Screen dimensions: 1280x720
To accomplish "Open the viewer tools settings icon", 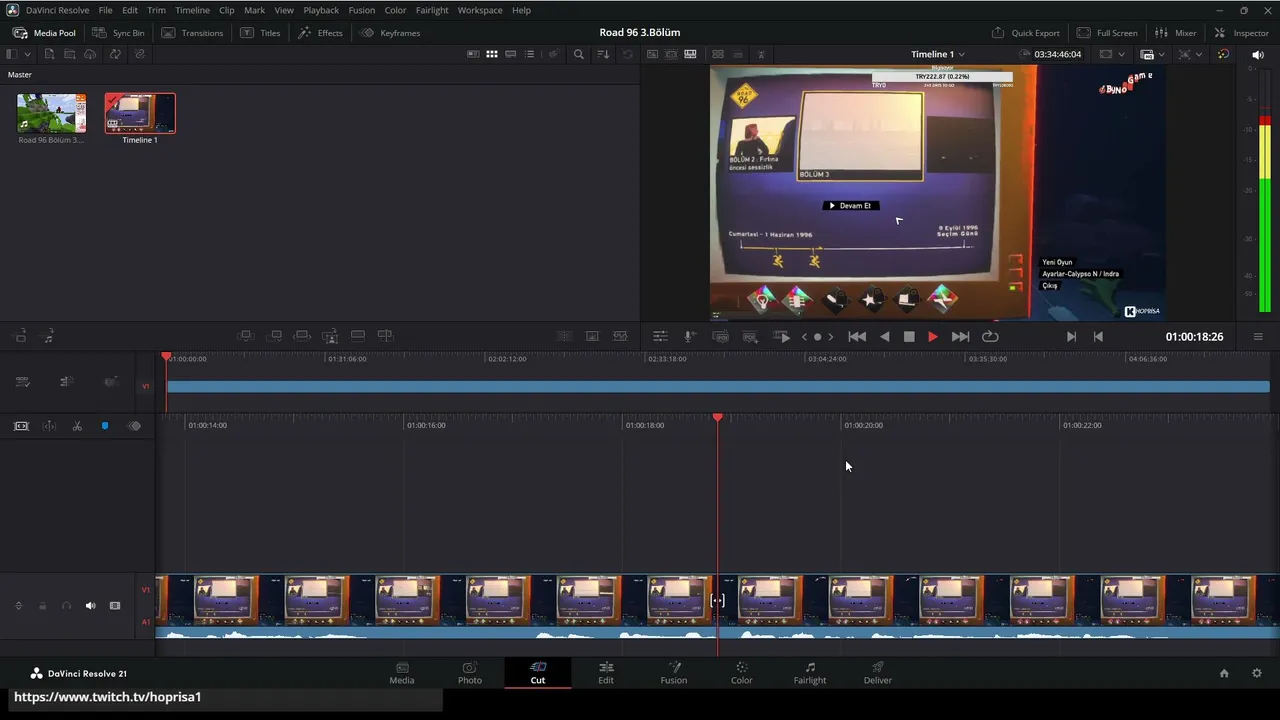I will click(x=660, y=337).
